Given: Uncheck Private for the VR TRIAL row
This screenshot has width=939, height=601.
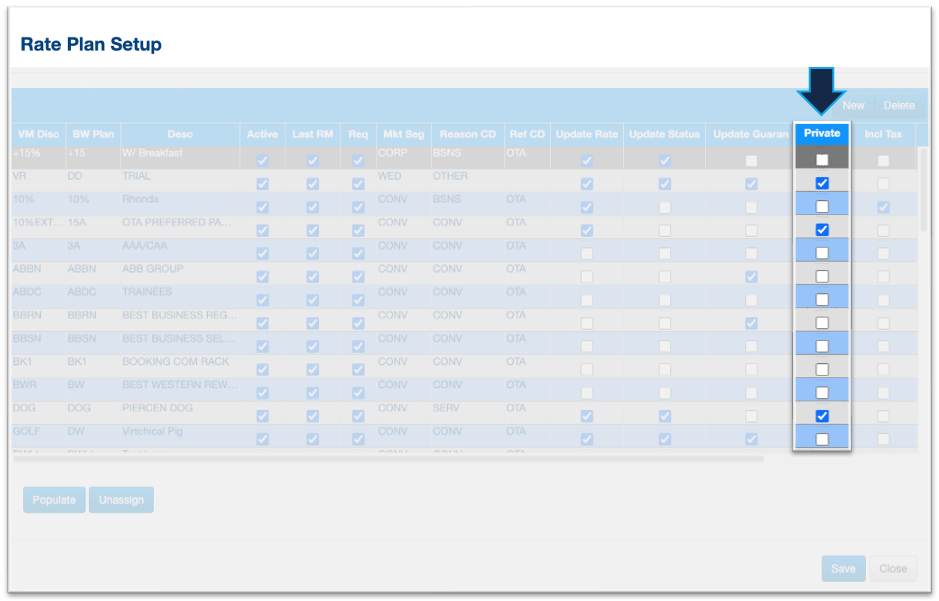Looking at the screenshot, I should pos(822,183).
